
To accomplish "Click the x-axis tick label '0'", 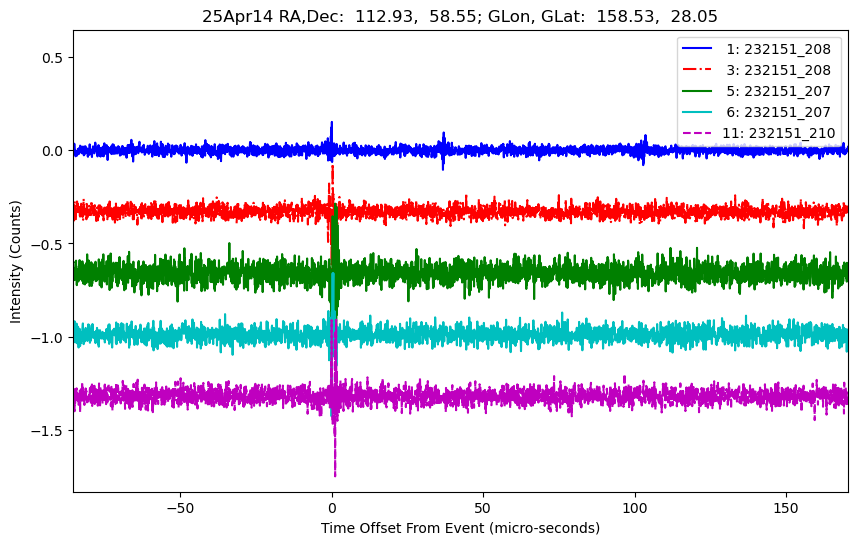I will coord(332,508).
